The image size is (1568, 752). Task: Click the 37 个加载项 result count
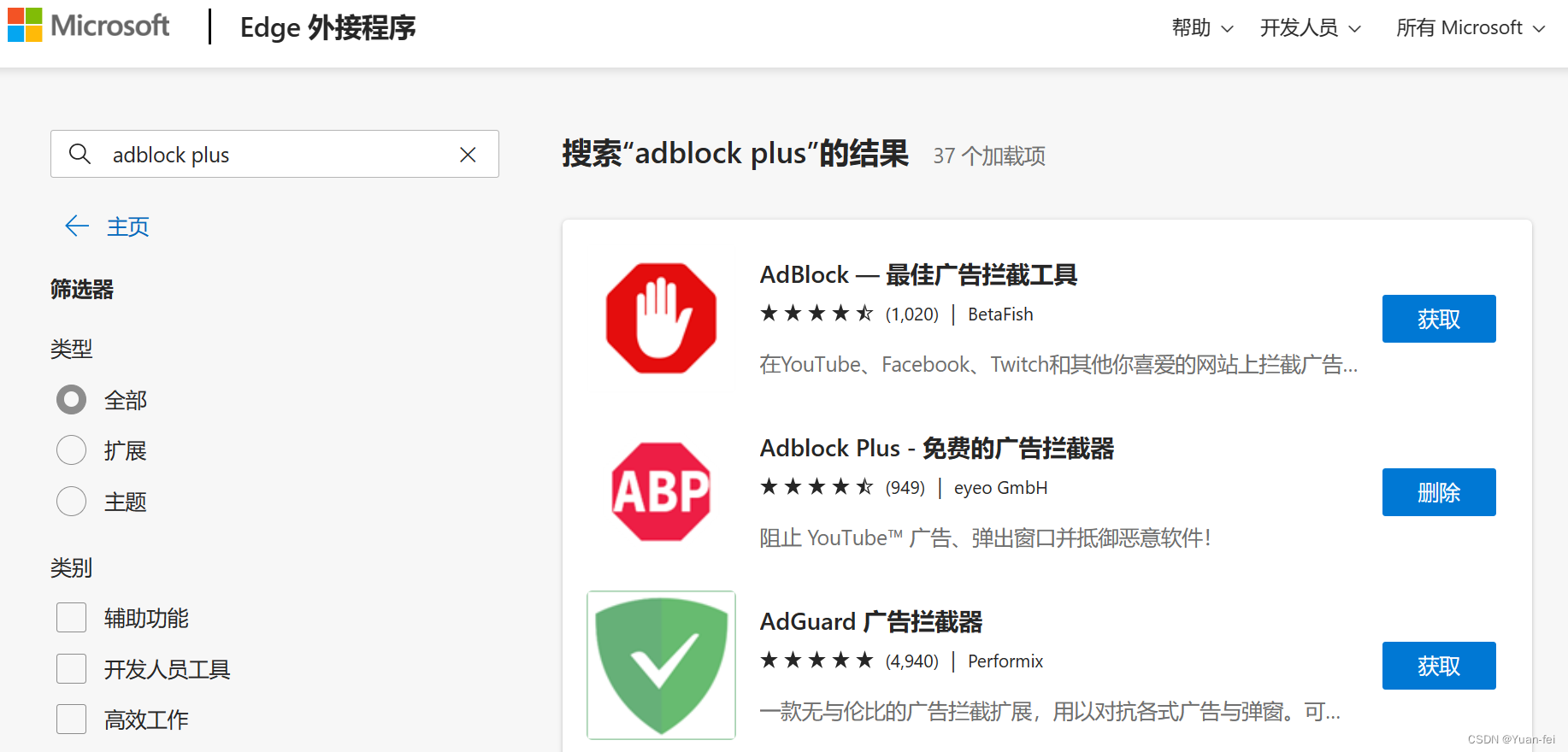pos(989,156)
